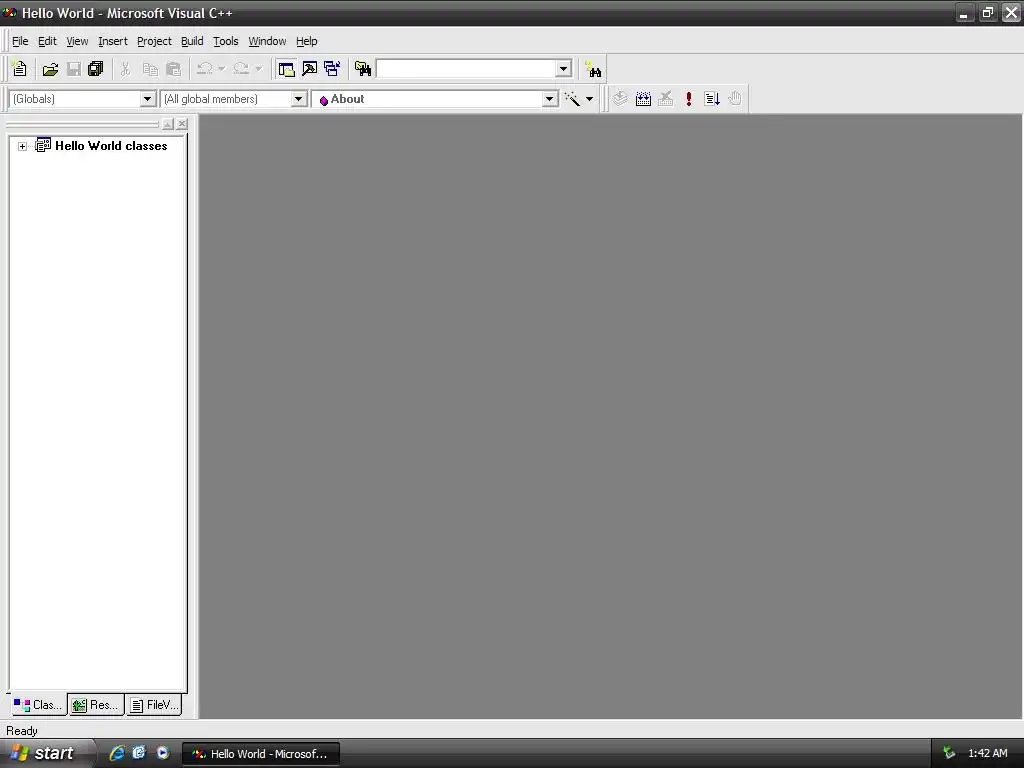Click the Go debug icon
This screenshot has height=768, width=1024.
712,99
